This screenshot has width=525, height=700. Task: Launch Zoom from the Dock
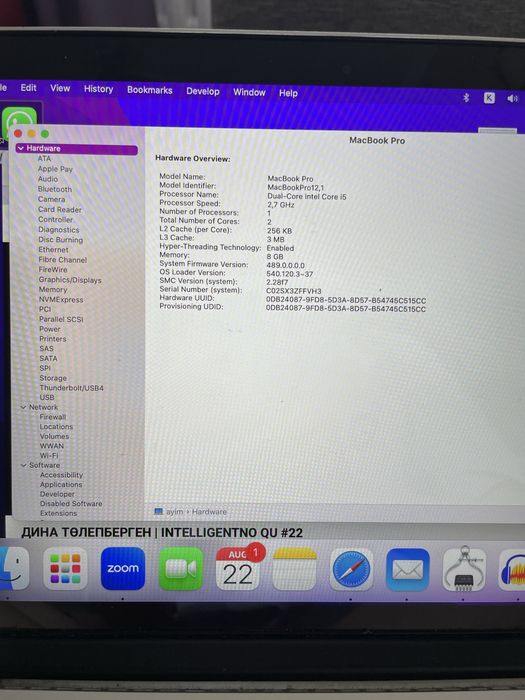tap(123, 568)
